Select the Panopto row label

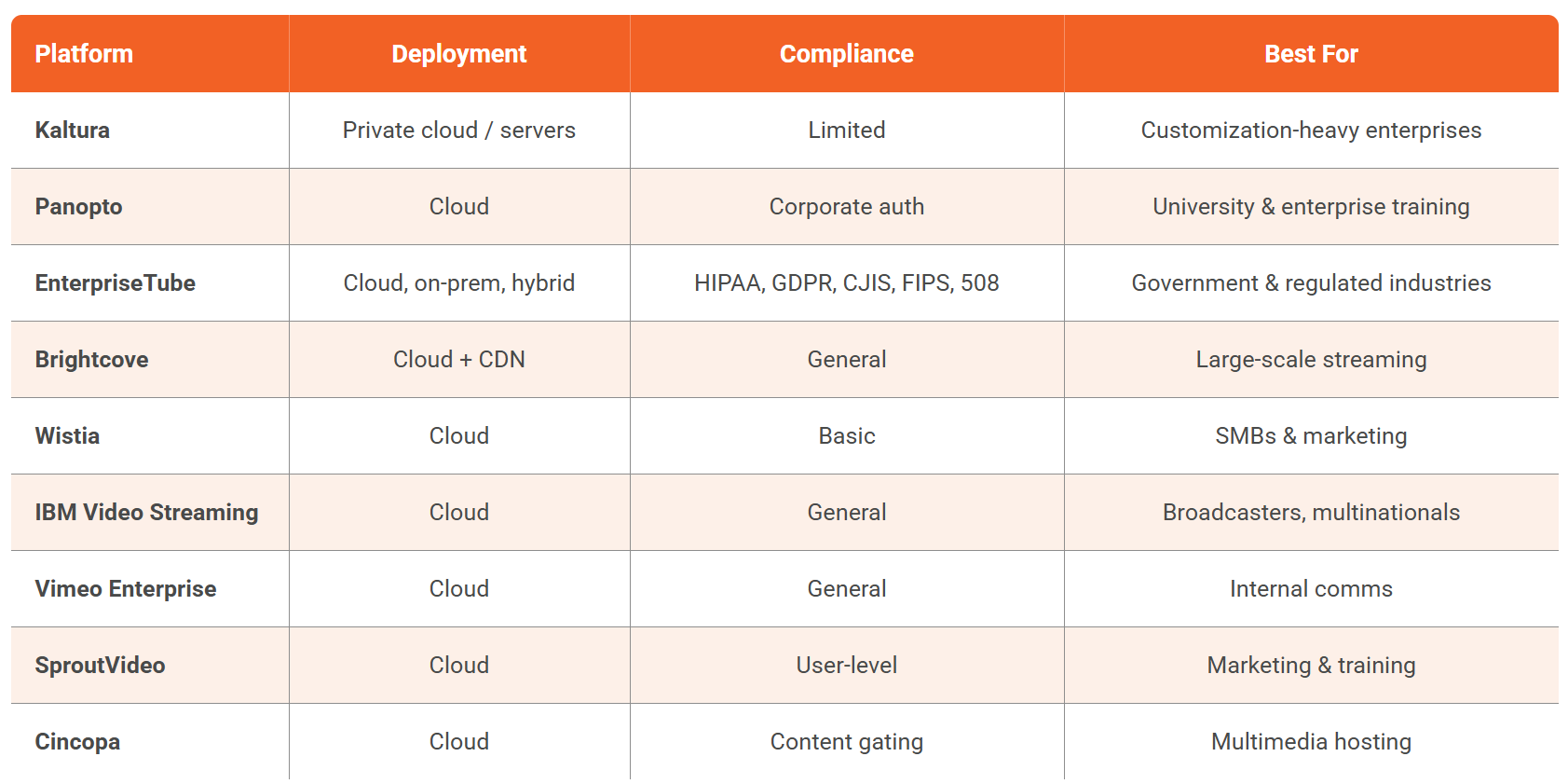(x=79, y=207)
